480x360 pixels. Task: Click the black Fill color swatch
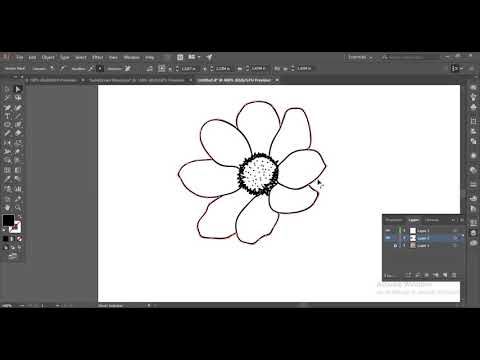pyautogui.click(x=8, y=220)
